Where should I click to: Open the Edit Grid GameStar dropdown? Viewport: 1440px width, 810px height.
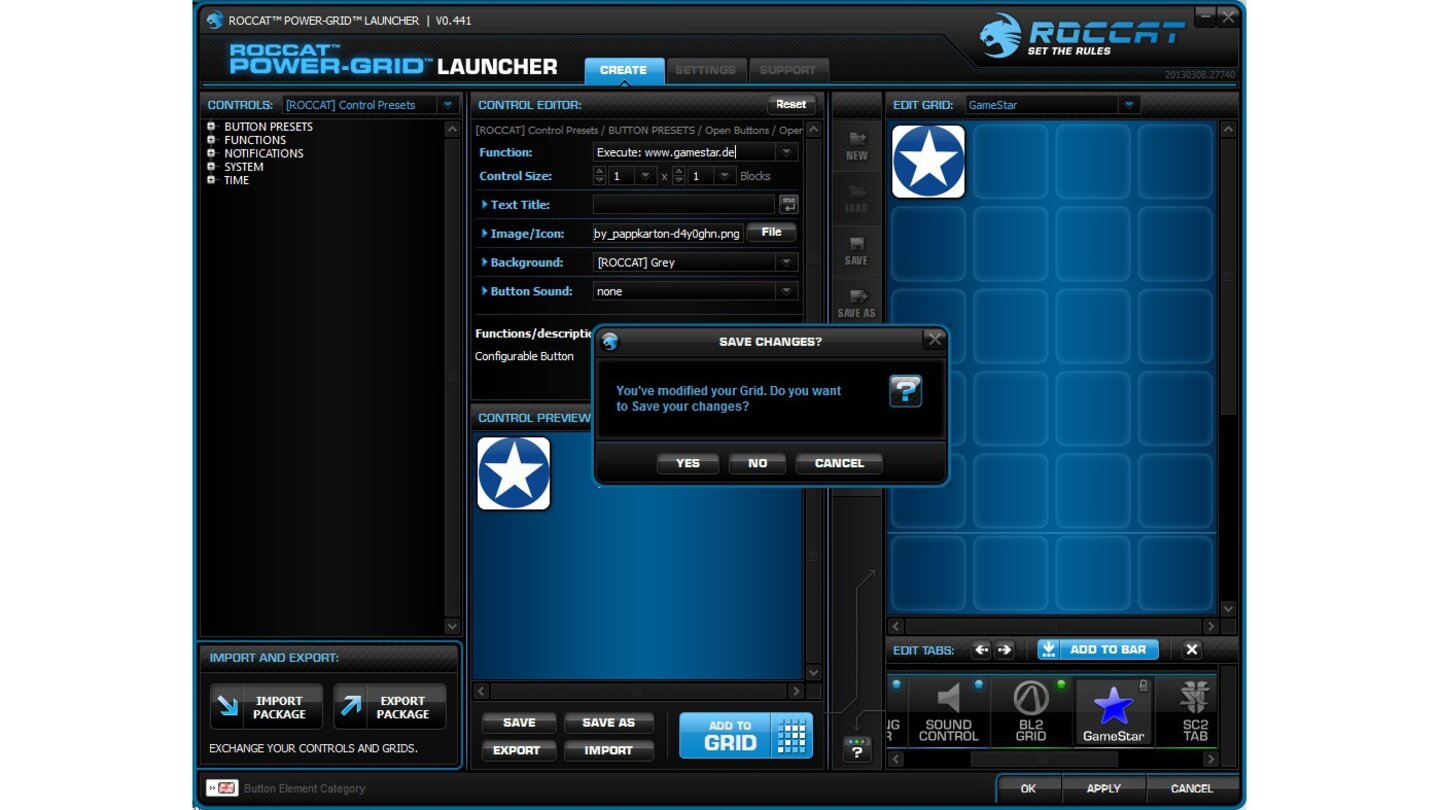tap(1129, 105)
